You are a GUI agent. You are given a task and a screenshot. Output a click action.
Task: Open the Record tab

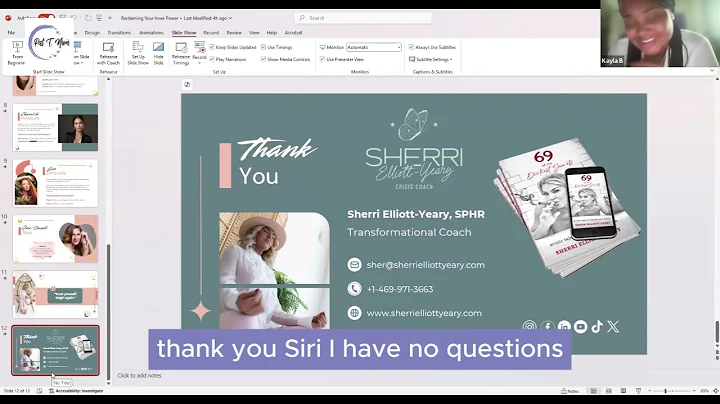point(211,33)
